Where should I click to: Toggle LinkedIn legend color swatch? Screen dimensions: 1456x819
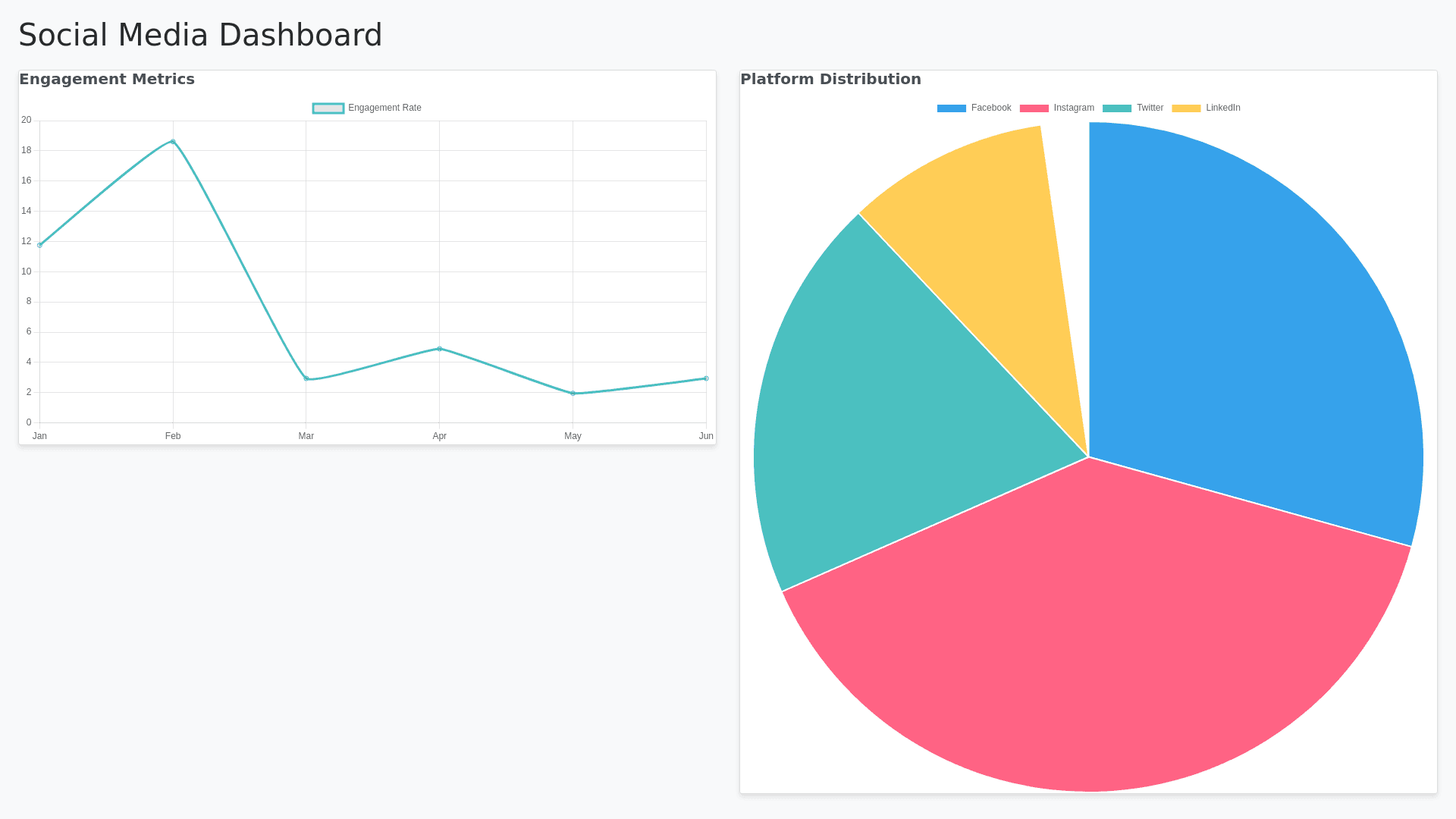[x=1186, y=108]
